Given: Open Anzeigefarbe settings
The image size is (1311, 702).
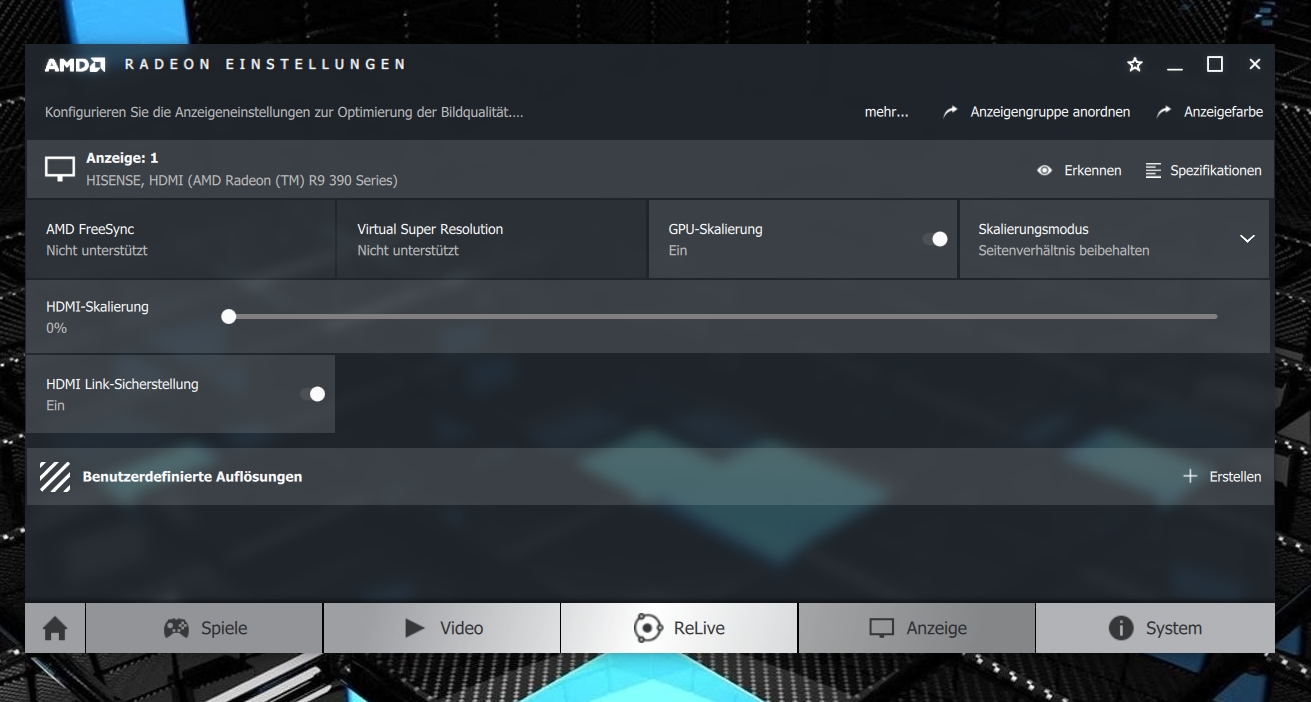Looking at the screenshot, I should point(1223,112).
